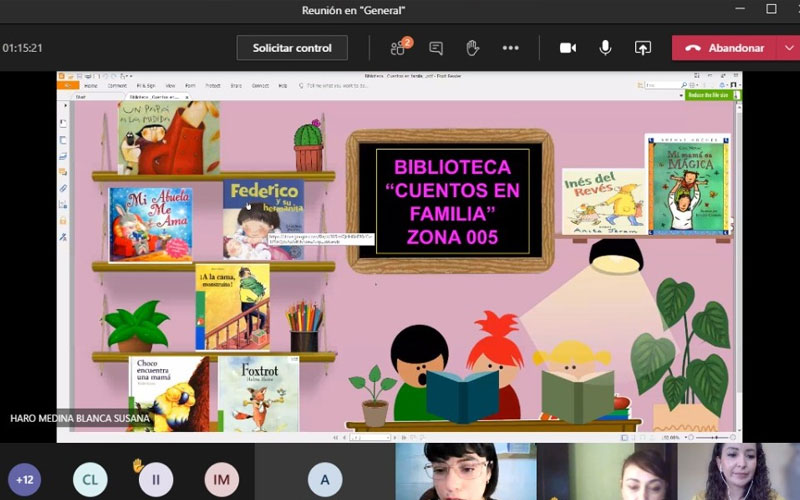The image size is (800, 500).
Task: Raise your hand in the meeting
Action: tap(472, 48)
